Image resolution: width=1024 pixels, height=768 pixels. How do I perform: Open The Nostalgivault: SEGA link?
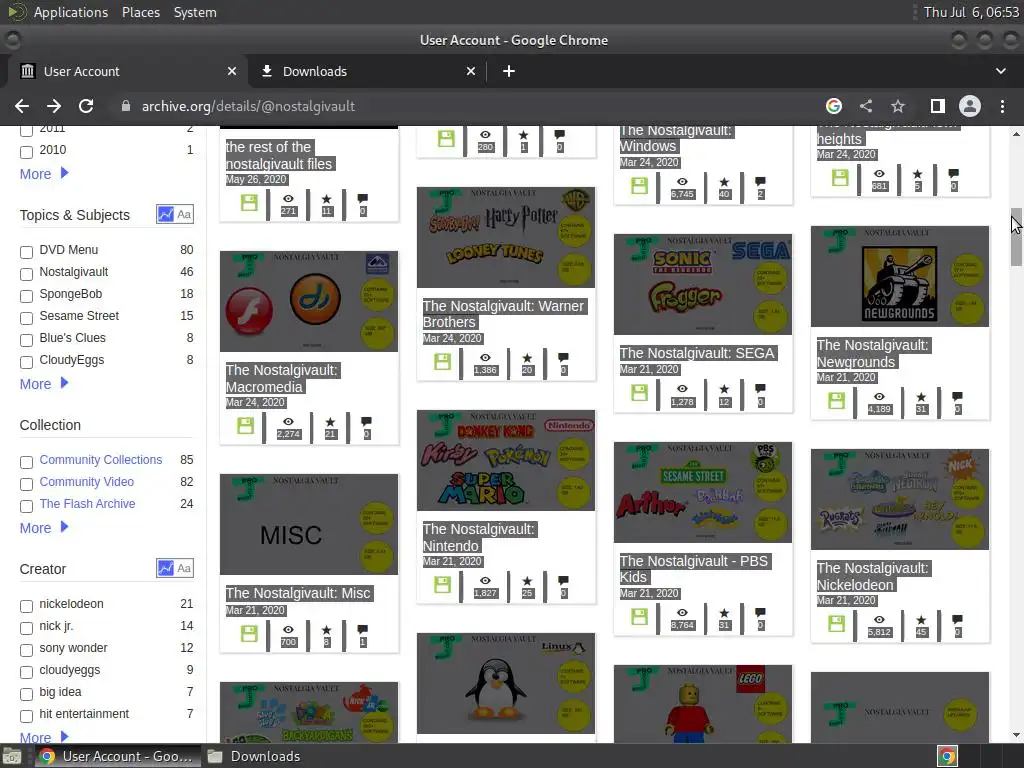697,353
